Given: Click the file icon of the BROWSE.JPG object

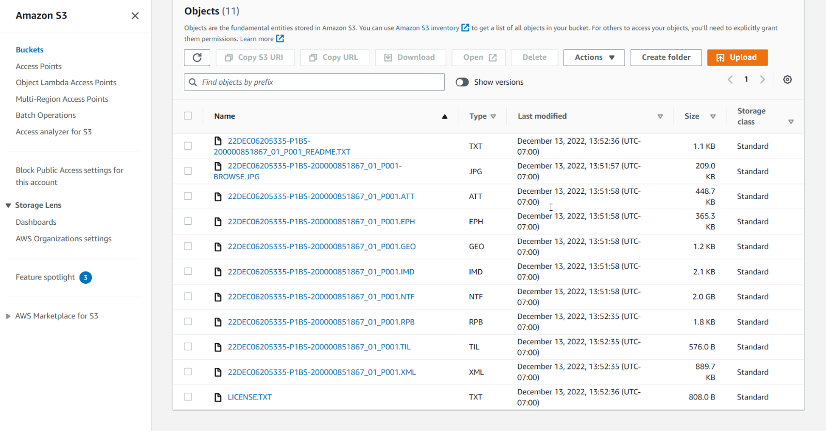Looking at the screenshot, I should tap(218, 166).
